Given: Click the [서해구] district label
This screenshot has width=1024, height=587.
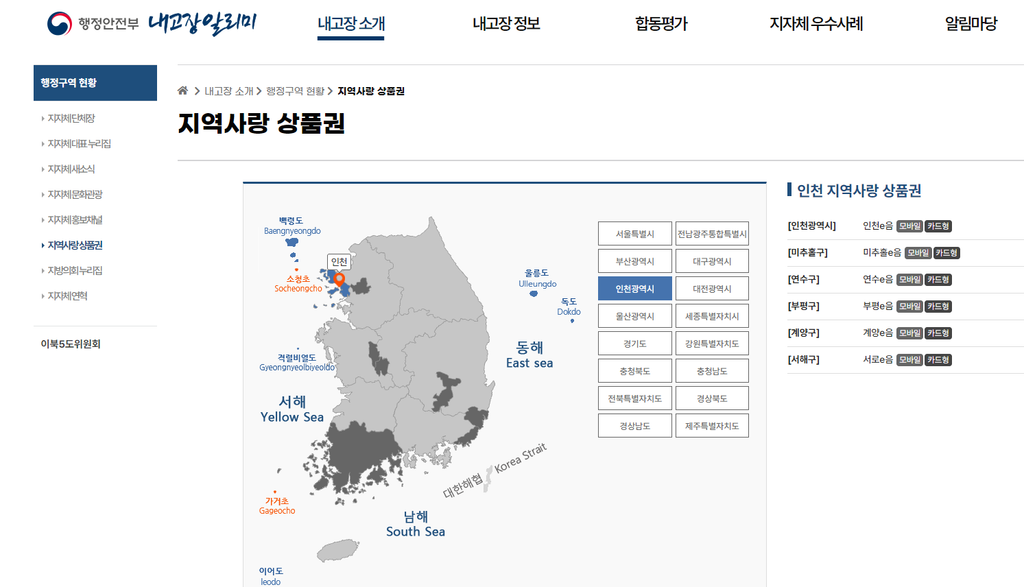Looking at the screenshot, I should (803, 360).
